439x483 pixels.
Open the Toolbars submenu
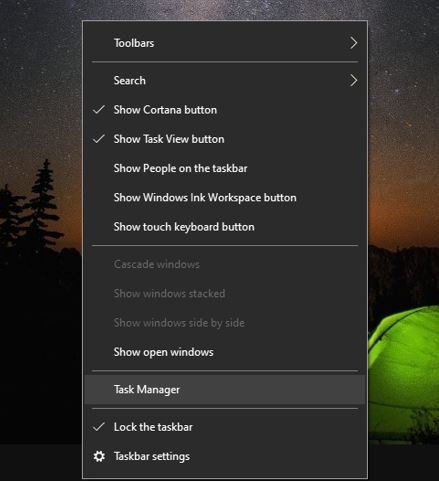coord(225,43)
